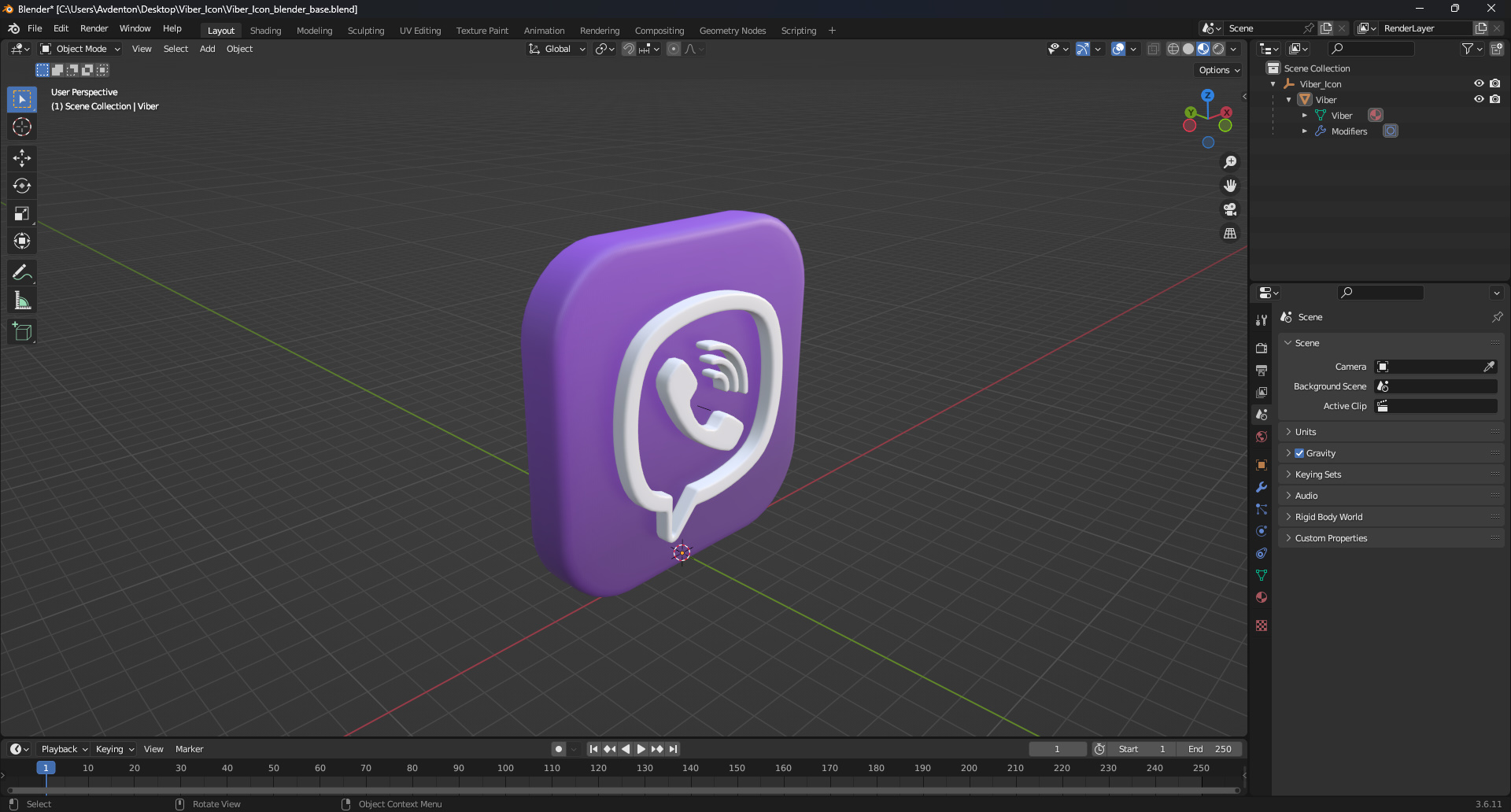Switch to the Shading workspace tab

coord(265,31)
